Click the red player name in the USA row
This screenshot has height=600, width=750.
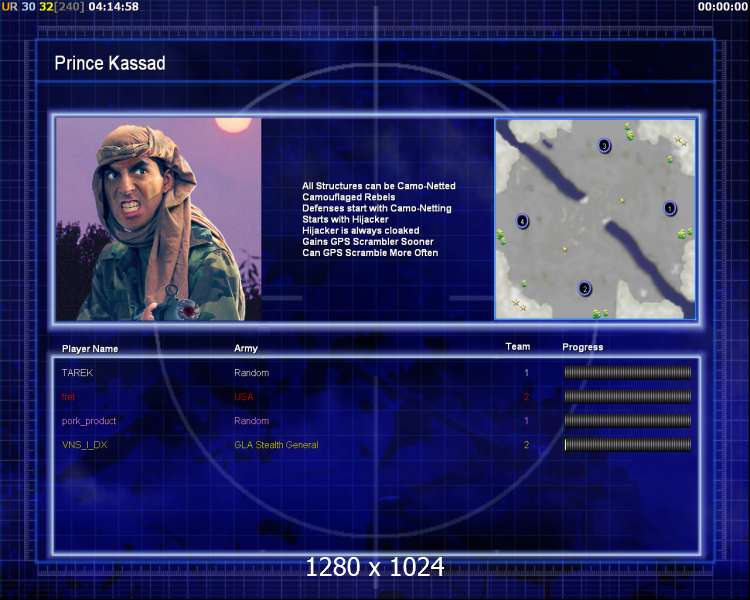(68, 397)
